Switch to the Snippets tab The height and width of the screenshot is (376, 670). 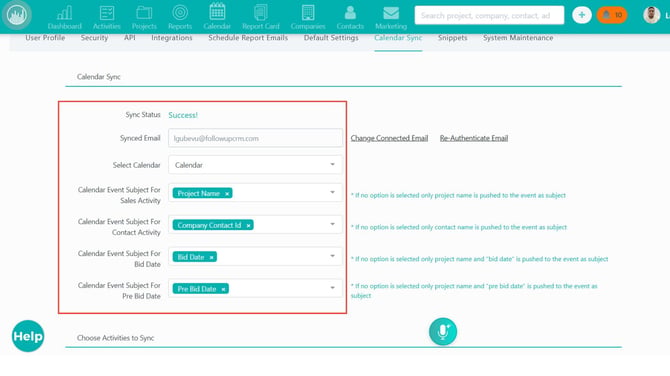point(453,38)
